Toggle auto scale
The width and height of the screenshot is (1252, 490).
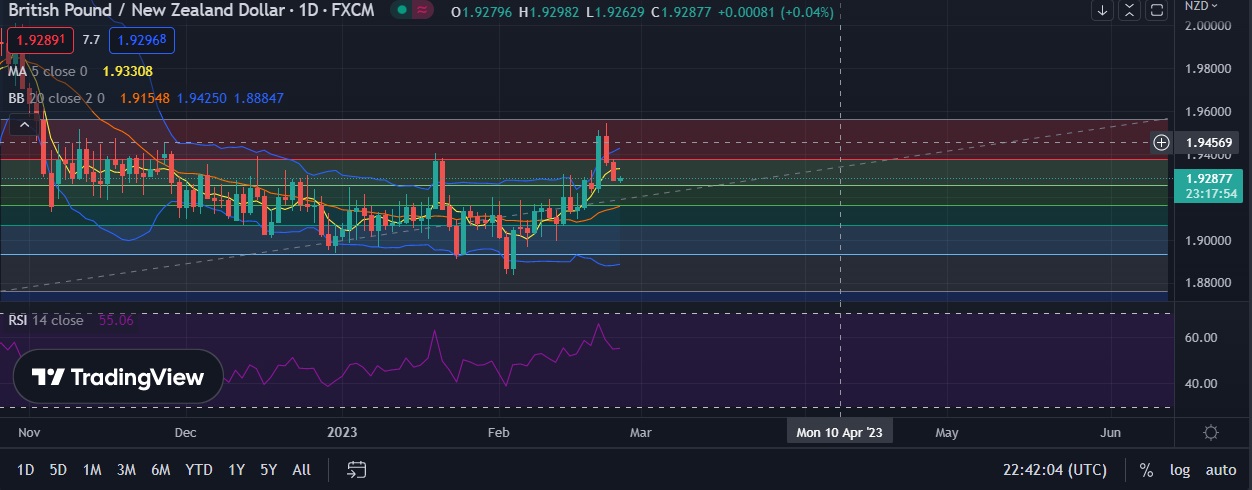pos(1221,470)
